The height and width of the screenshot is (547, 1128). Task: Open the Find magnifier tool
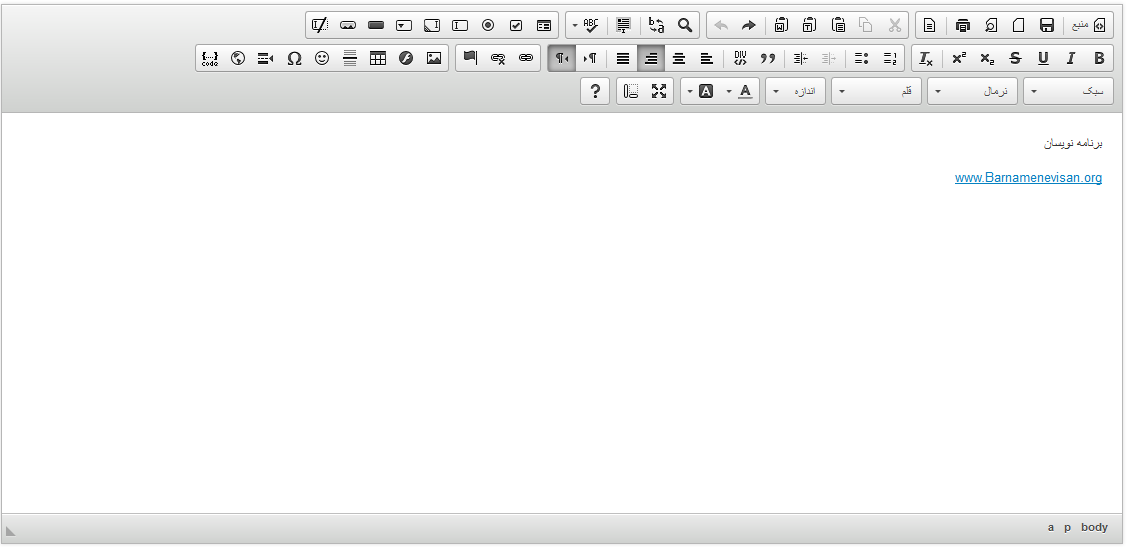685,25
